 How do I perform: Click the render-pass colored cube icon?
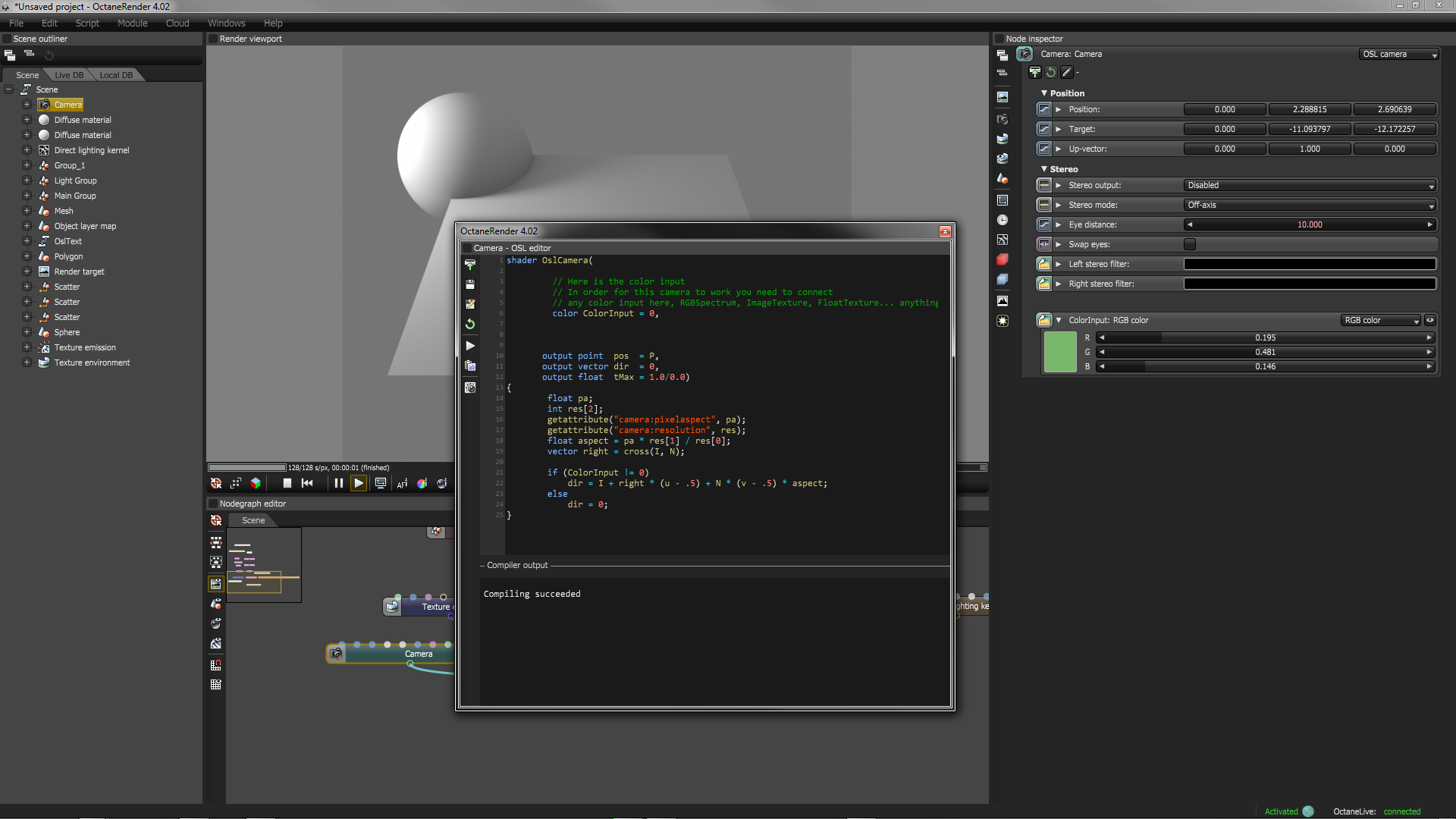pos(256,483)
